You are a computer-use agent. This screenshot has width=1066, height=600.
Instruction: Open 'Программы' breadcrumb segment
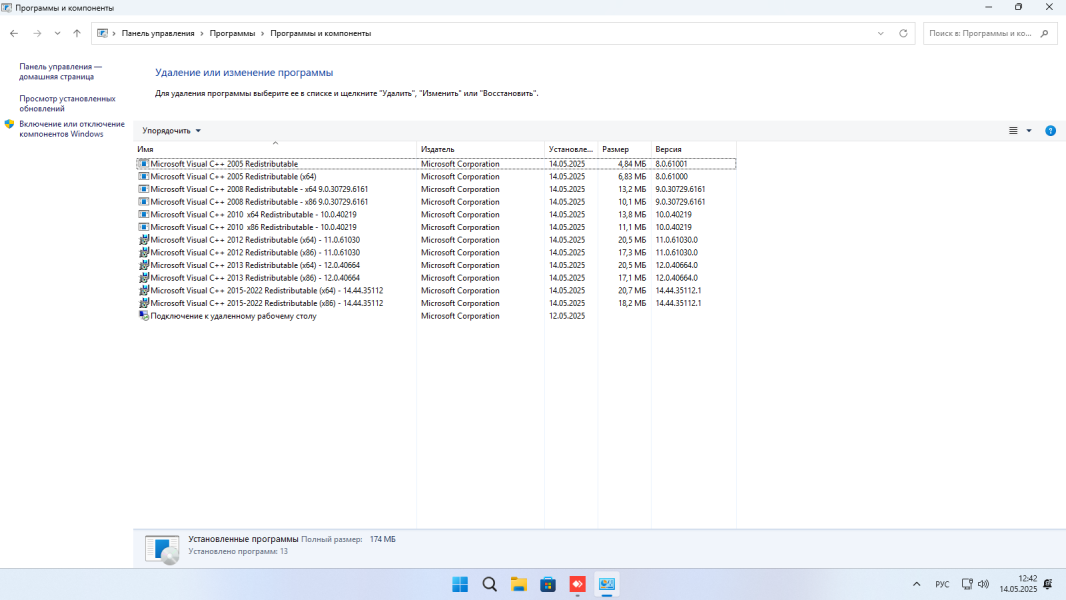[x=232, y=33]
